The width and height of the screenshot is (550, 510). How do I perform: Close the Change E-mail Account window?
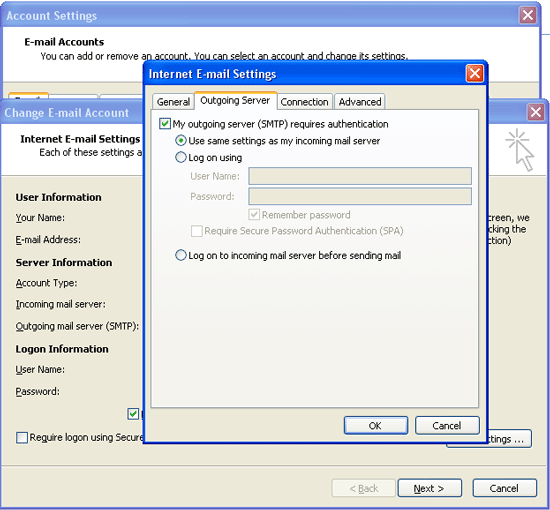pos(536,113)
